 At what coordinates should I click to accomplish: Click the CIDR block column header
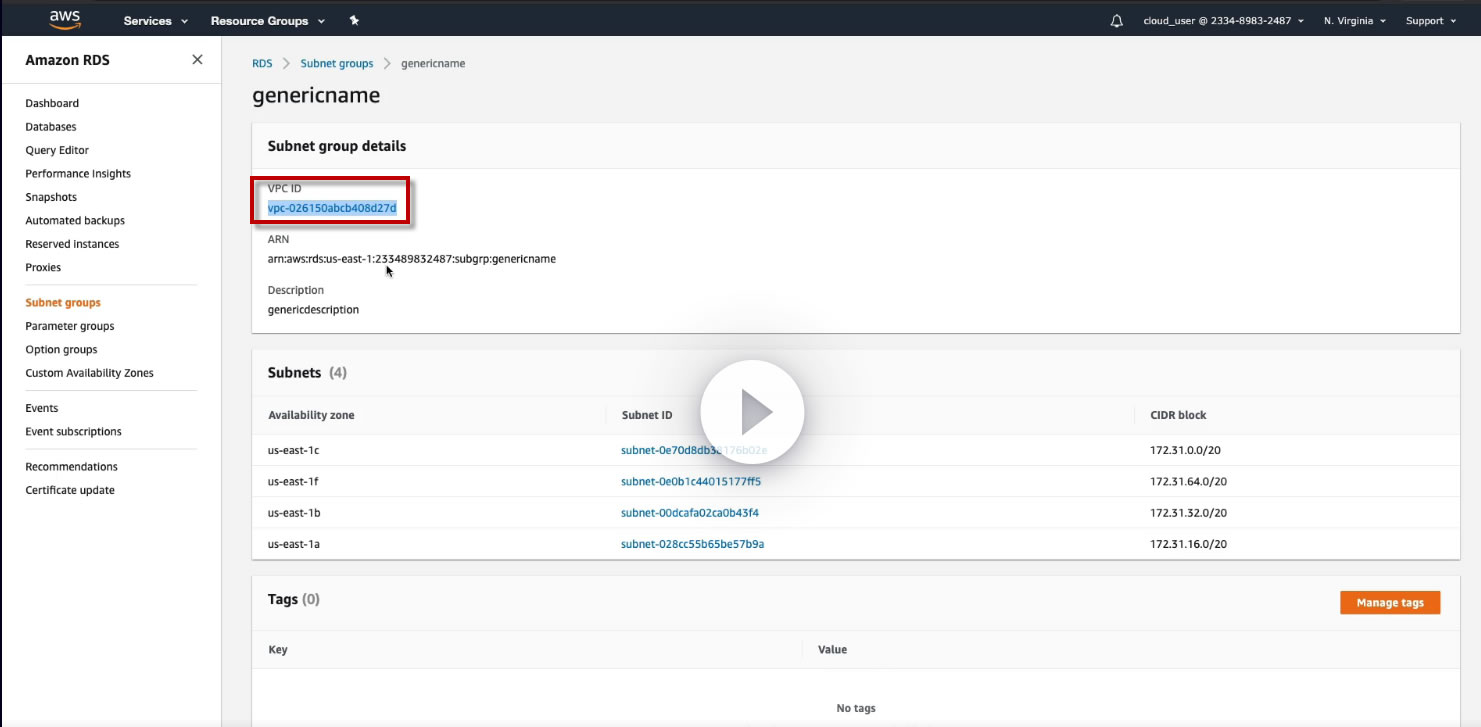(1178, 415)
